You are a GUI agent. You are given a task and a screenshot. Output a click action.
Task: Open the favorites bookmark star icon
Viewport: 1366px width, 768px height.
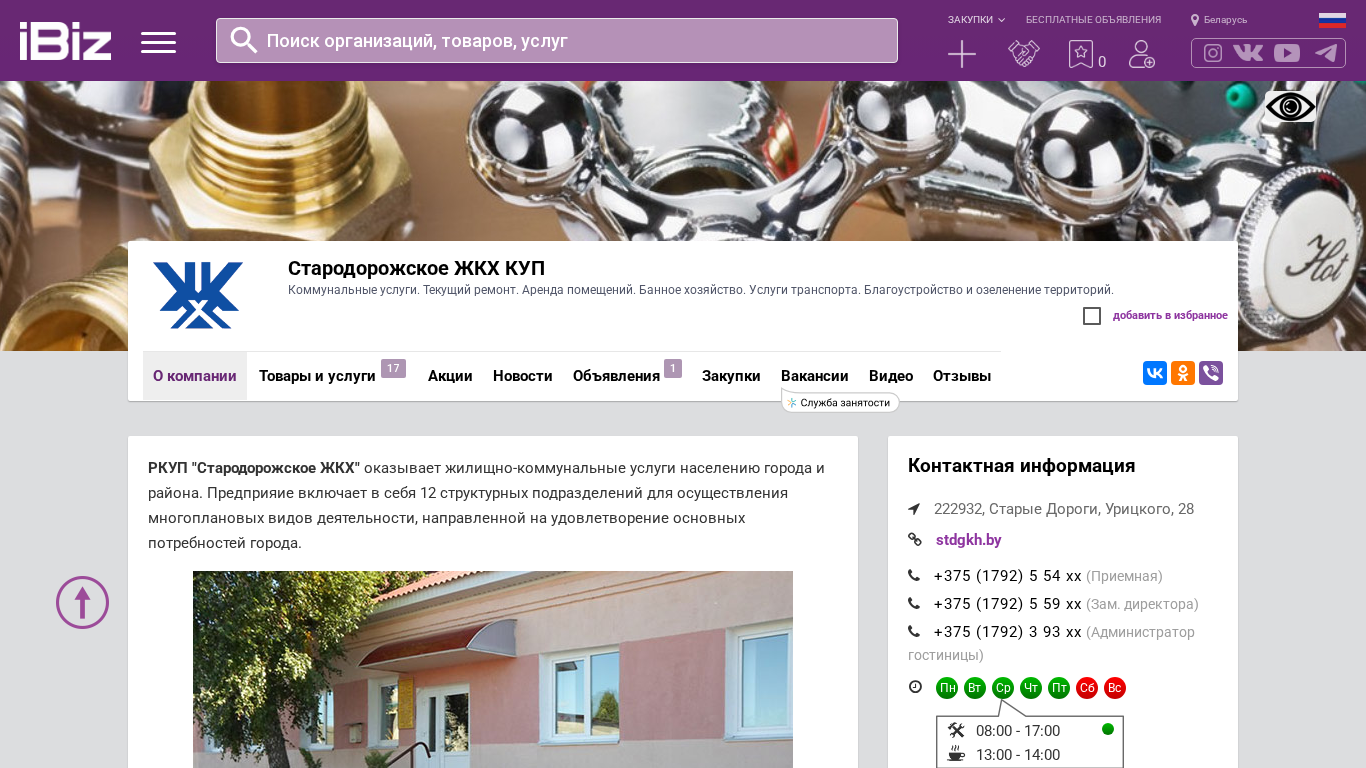click(1081, 54)
